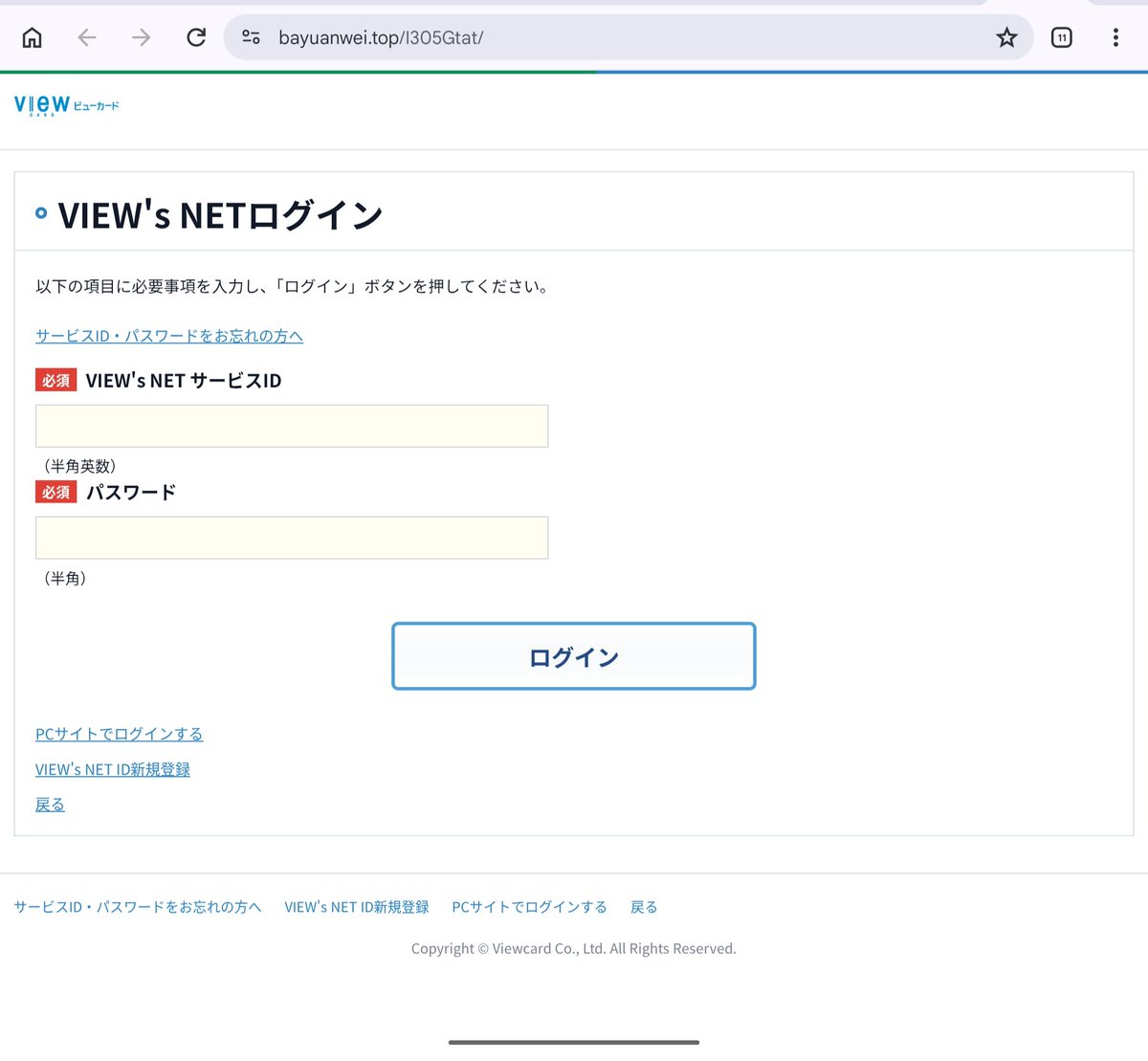Focus the address bar URL text
The height and width of the screenshot is (1061, 1148).
pyautogui.click(x=381, y=37)
